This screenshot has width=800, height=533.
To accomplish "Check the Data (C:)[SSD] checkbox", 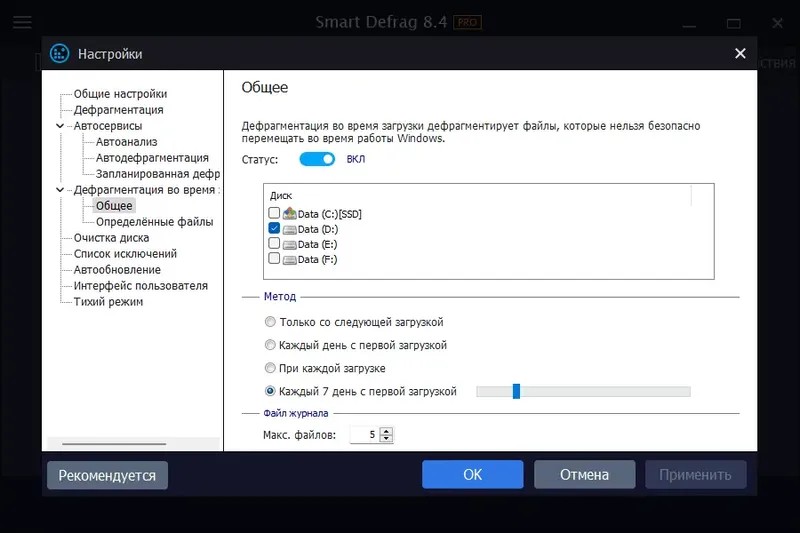I will pyautogui.click(x=274, y=212).
